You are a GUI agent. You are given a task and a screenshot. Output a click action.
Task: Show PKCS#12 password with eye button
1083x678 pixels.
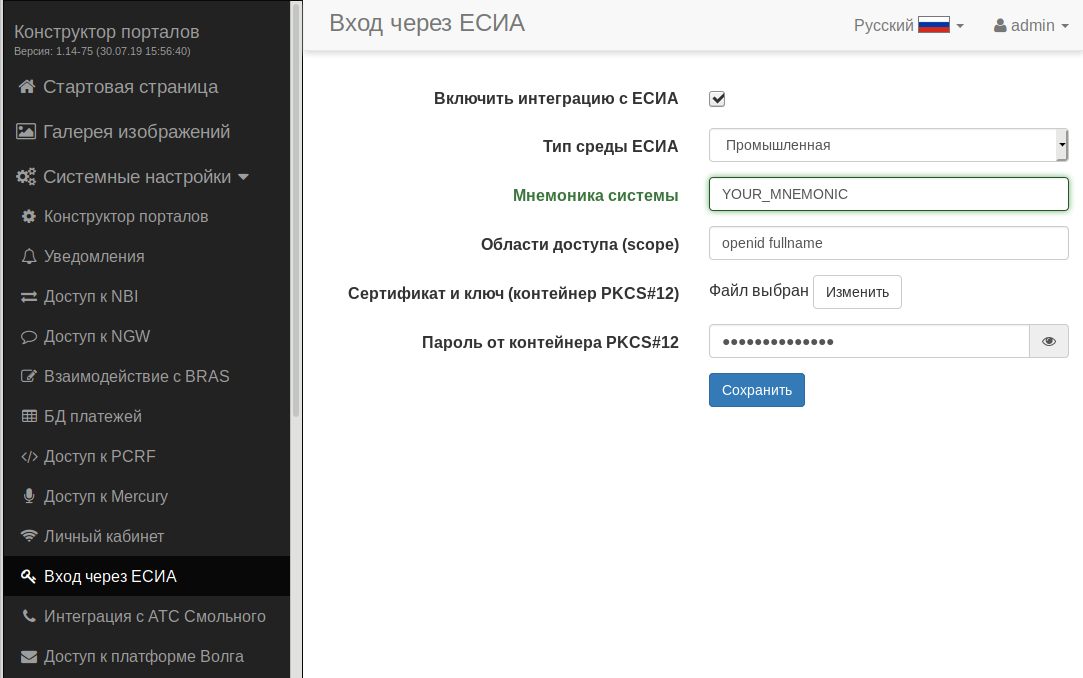click(1049, 341)
